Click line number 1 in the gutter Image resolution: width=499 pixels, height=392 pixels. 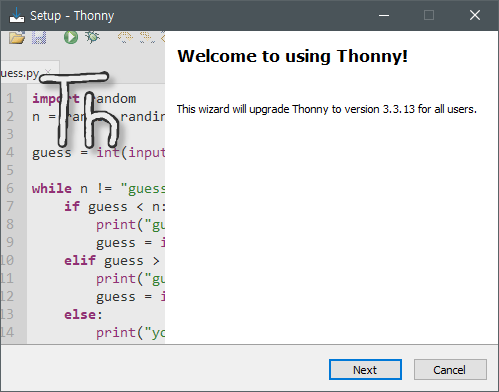point(10,99)
